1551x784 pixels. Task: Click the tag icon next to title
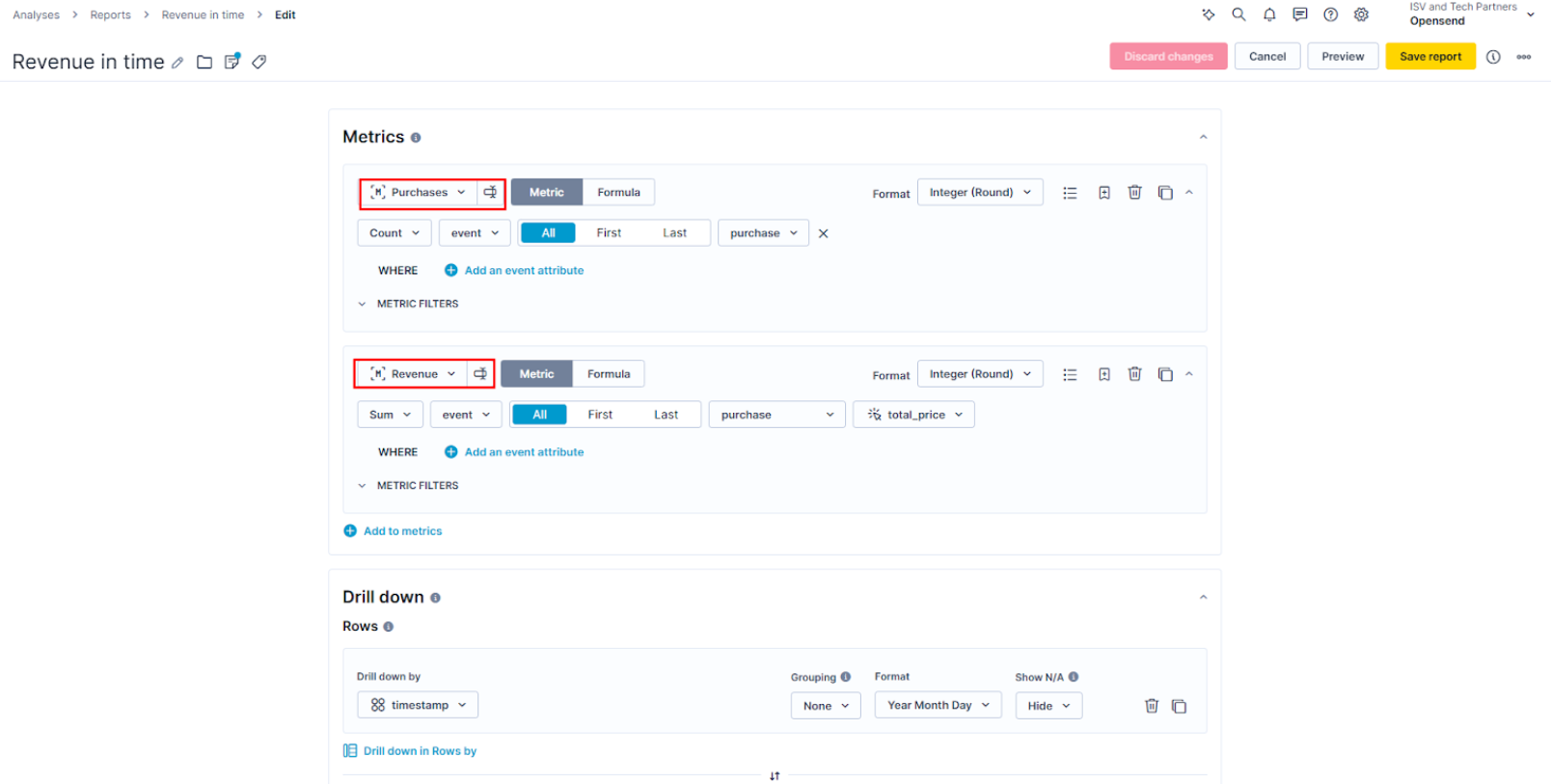(258, 63)
